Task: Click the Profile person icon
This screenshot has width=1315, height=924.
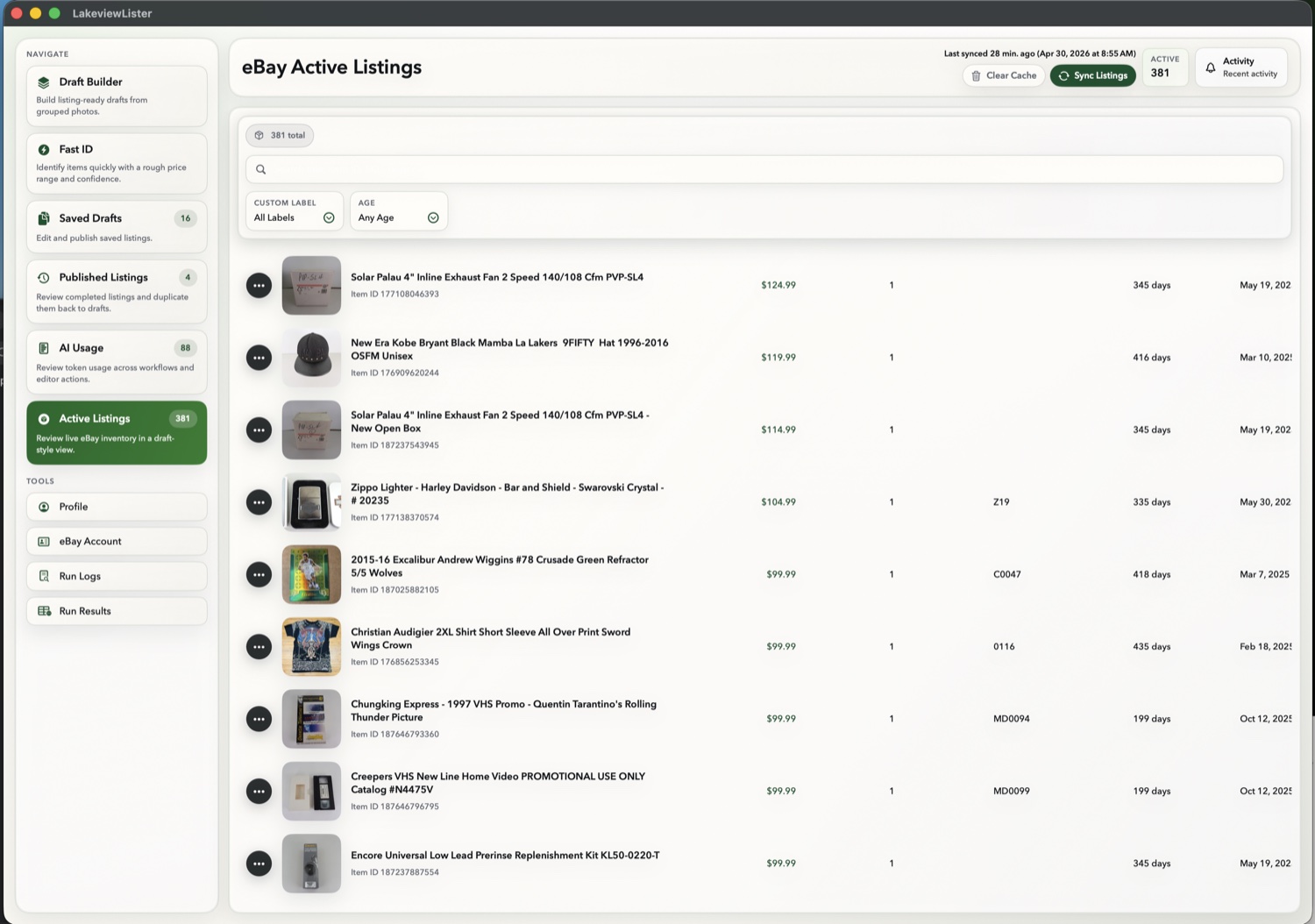Action: click(x=44, y=507)
